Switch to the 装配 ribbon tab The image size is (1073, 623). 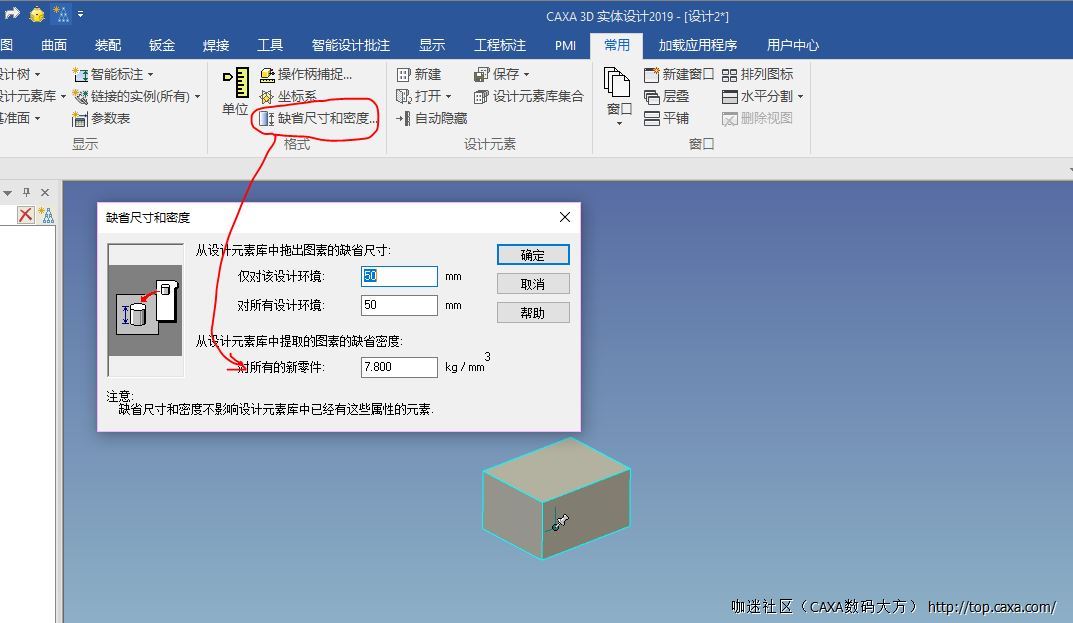[107, 45]
